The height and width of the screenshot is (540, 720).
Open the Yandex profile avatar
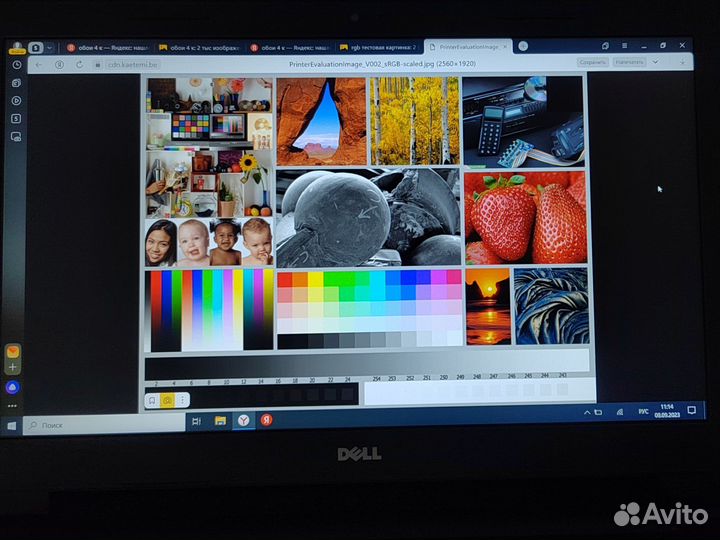(17, 47)
